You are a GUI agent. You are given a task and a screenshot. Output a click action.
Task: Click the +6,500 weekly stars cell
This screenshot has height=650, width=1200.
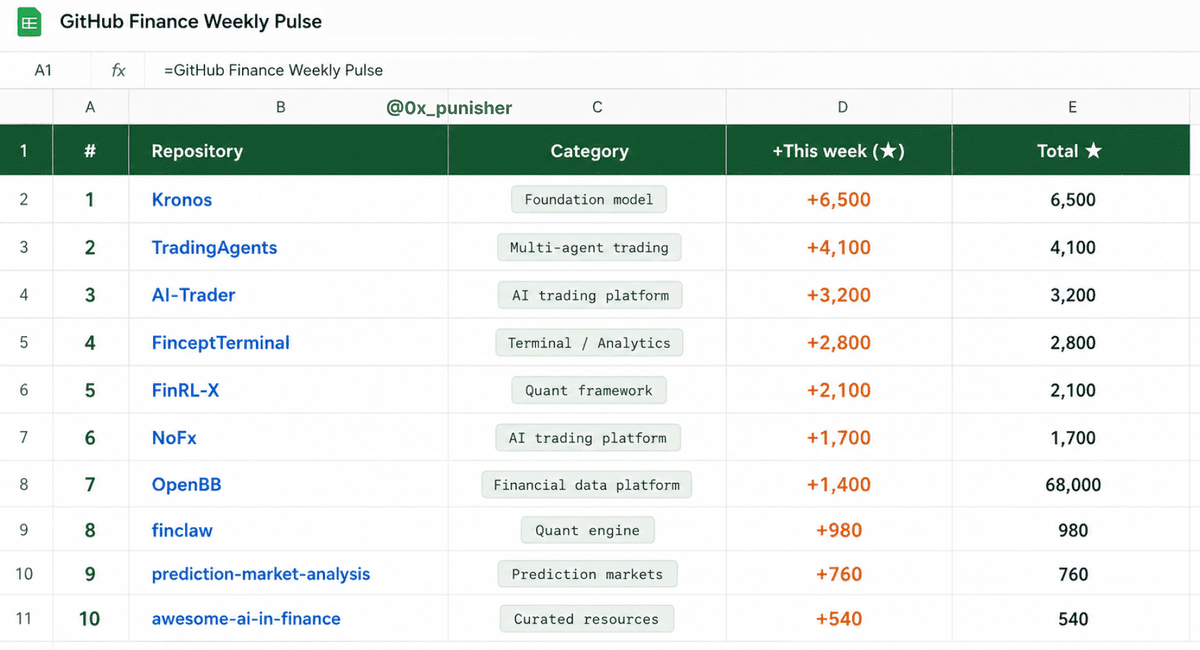coord(839,200)
